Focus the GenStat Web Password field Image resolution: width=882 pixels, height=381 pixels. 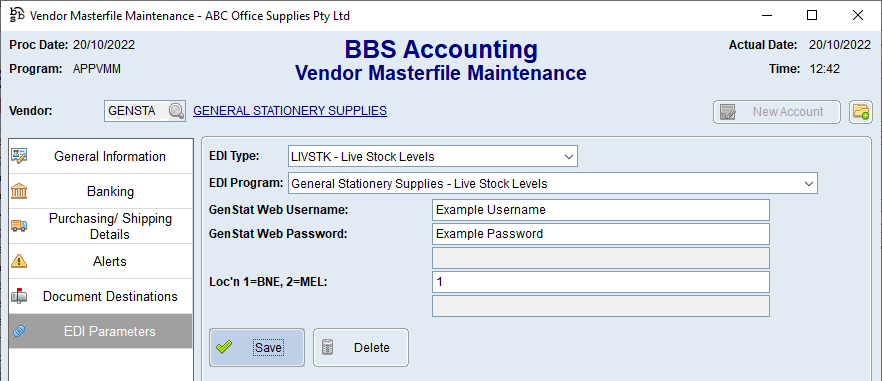click(600, 234)
